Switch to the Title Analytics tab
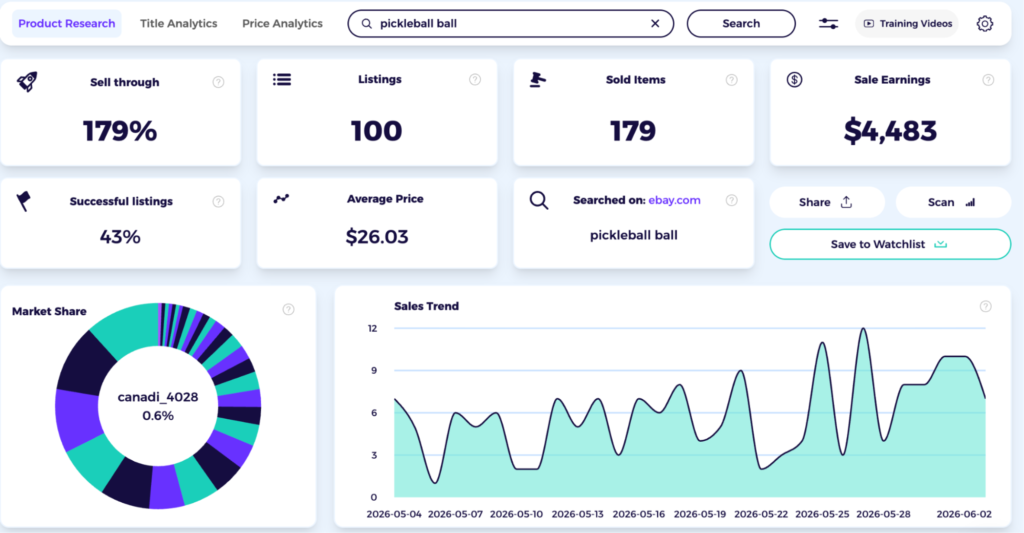 (x=178, y=24)
